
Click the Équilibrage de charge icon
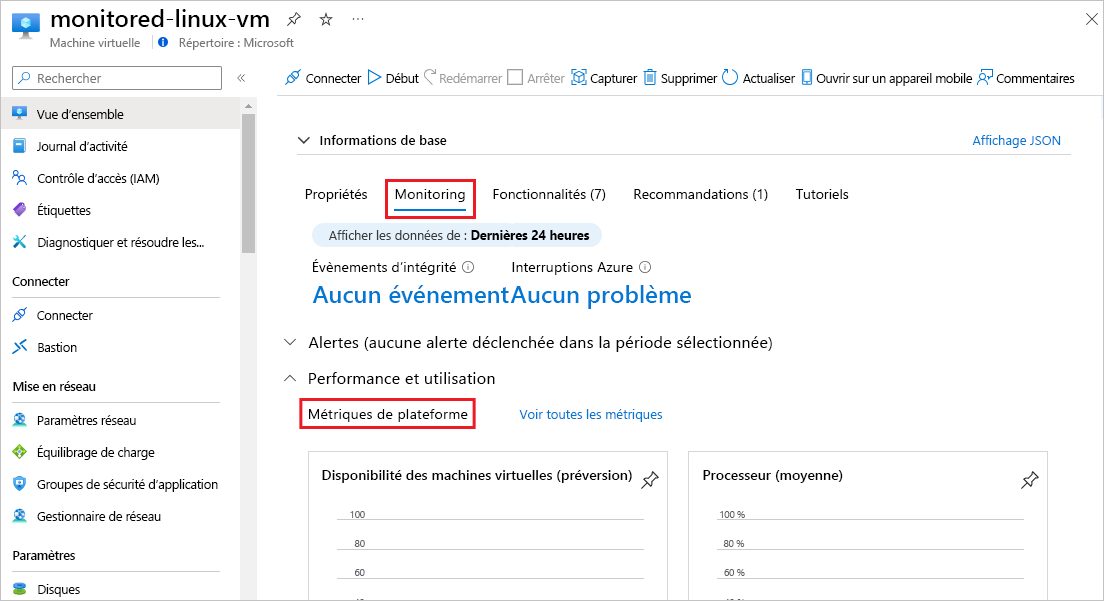click(20, 452)
